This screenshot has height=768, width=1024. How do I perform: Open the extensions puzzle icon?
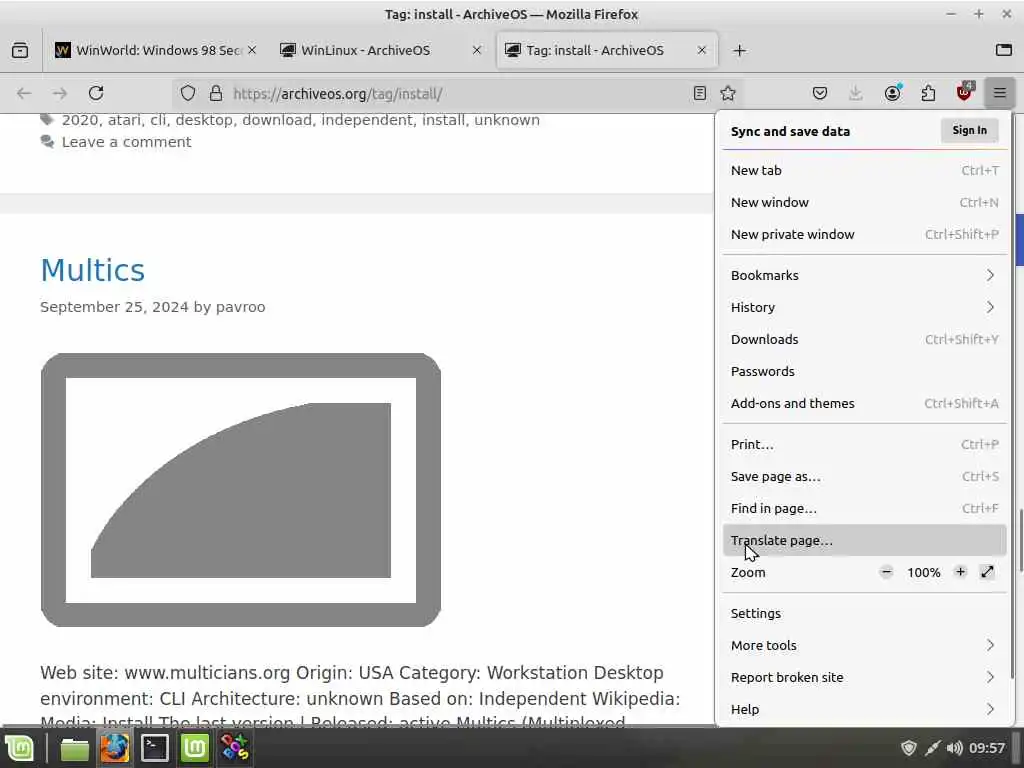point(928,93)
